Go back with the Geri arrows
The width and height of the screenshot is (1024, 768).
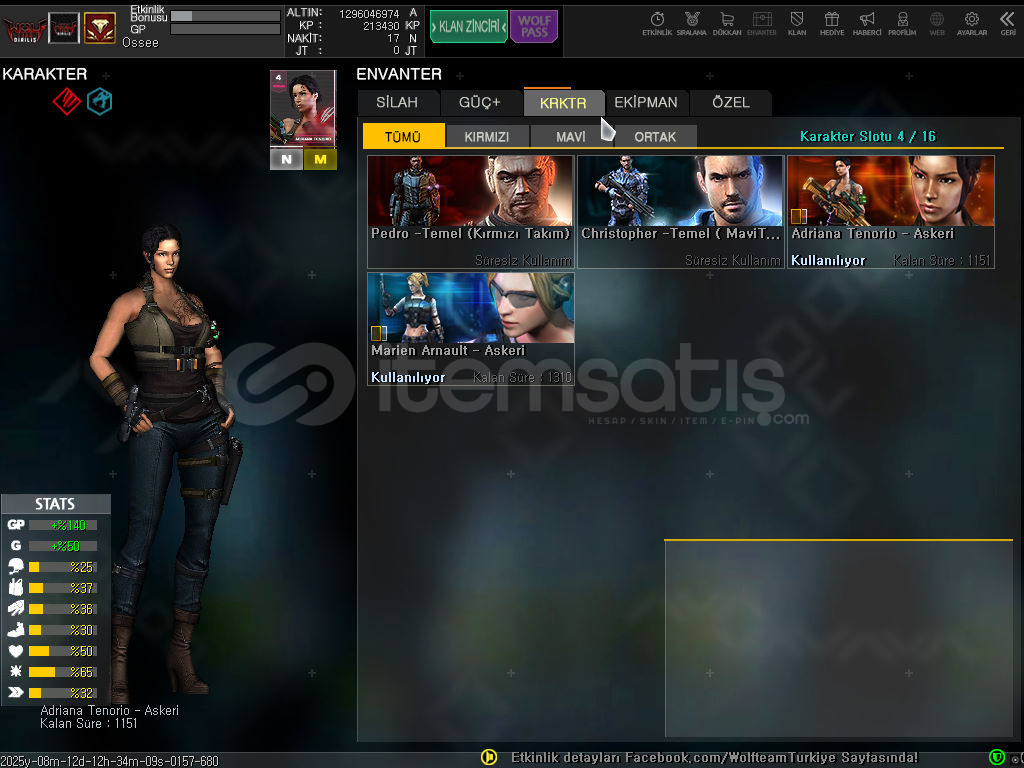tap(1008, 24)
